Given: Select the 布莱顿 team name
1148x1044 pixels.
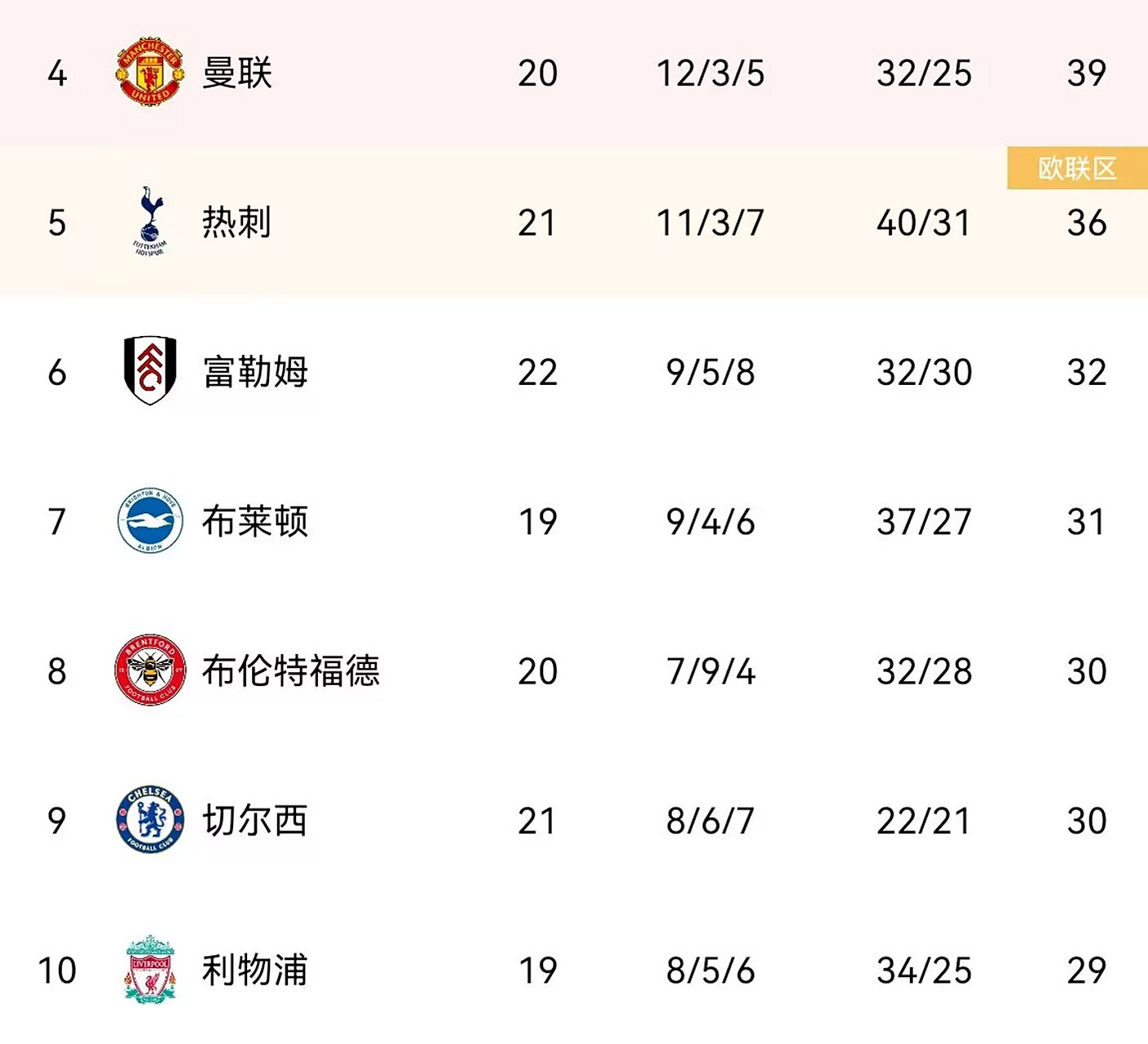Looking at the screenshot, I should pos(255,521).
